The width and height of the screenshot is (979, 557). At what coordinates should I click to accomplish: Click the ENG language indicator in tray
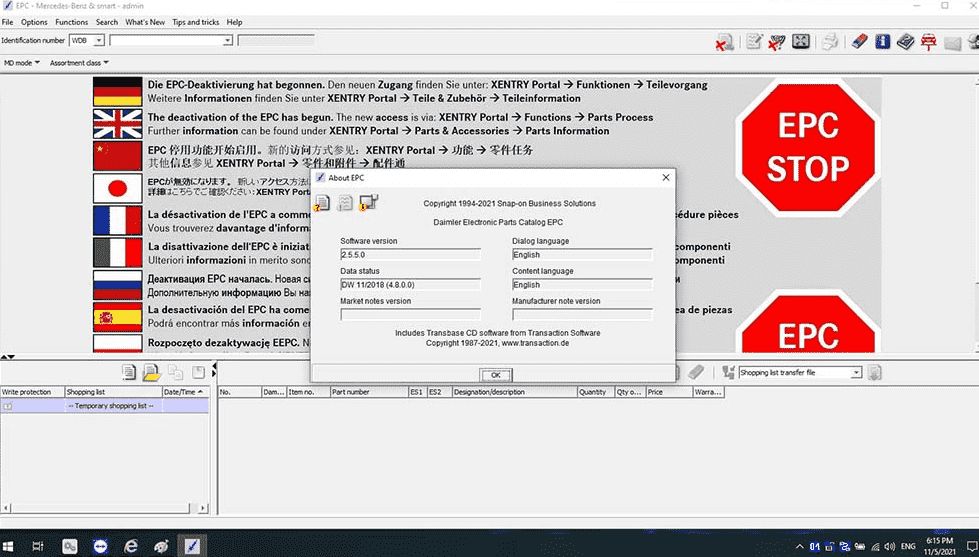point(908,547)
